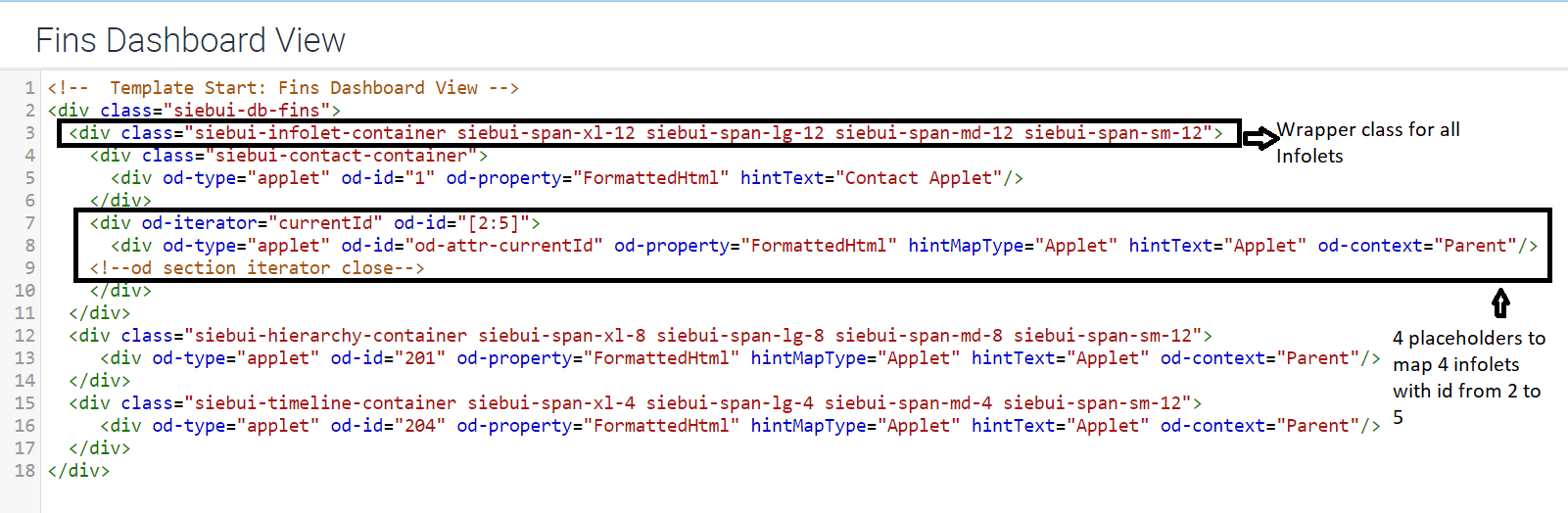Screen dimensions: 1568x513
Task: Click line number 7 in gutter
Action: (30, 223)
